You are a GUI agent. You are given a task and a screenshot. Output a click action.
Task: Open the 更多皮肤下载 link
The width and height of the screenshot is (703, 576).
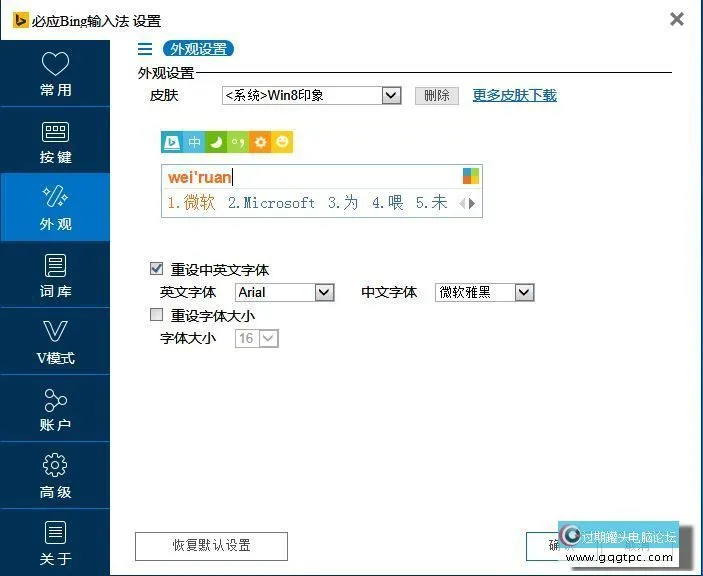514,96
